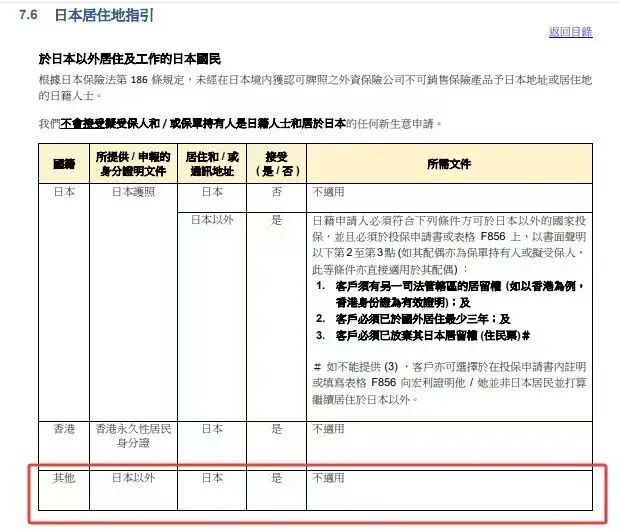The image size is (620, 532).
Task: Click the 國籍 column header
Action: 64,164
